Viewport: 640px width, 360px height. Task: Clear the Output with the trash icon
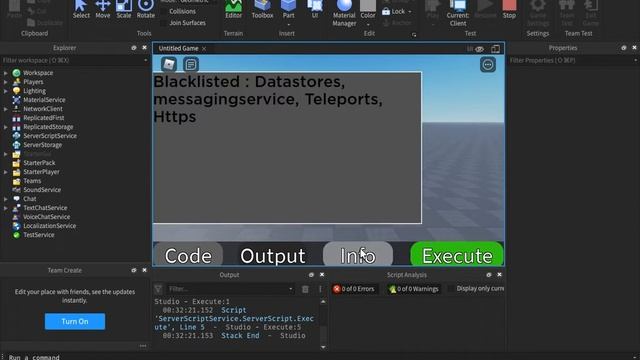305,289
